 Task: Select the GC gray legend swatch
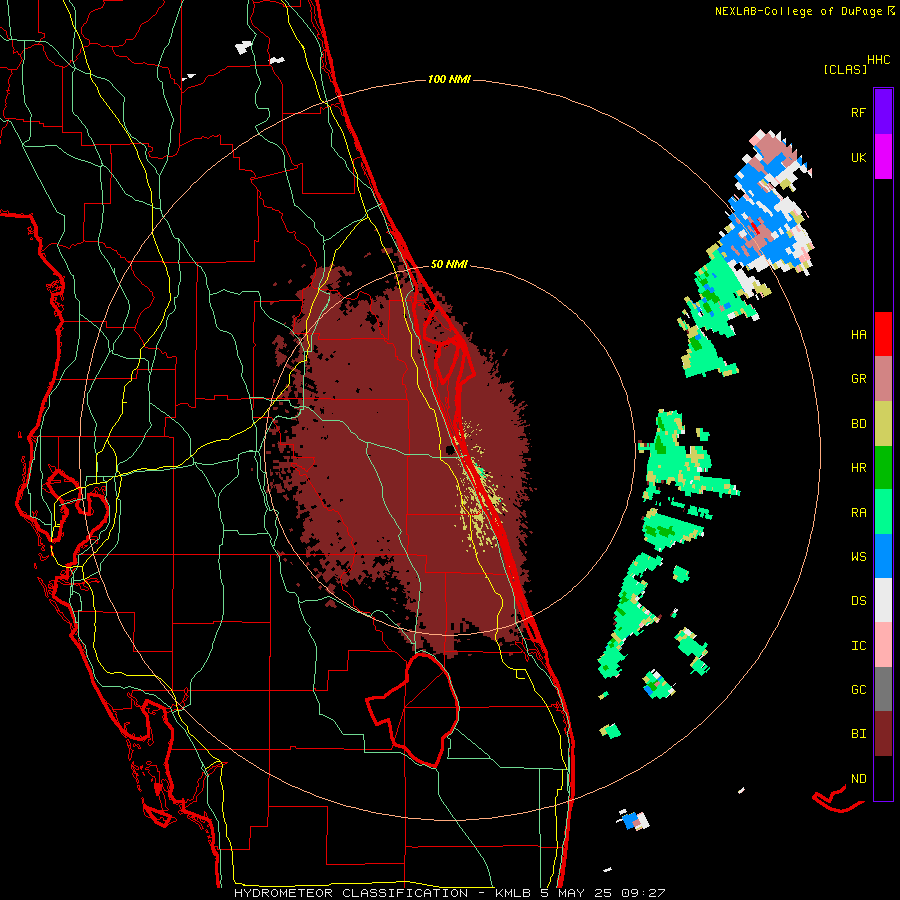click(883, 689)
